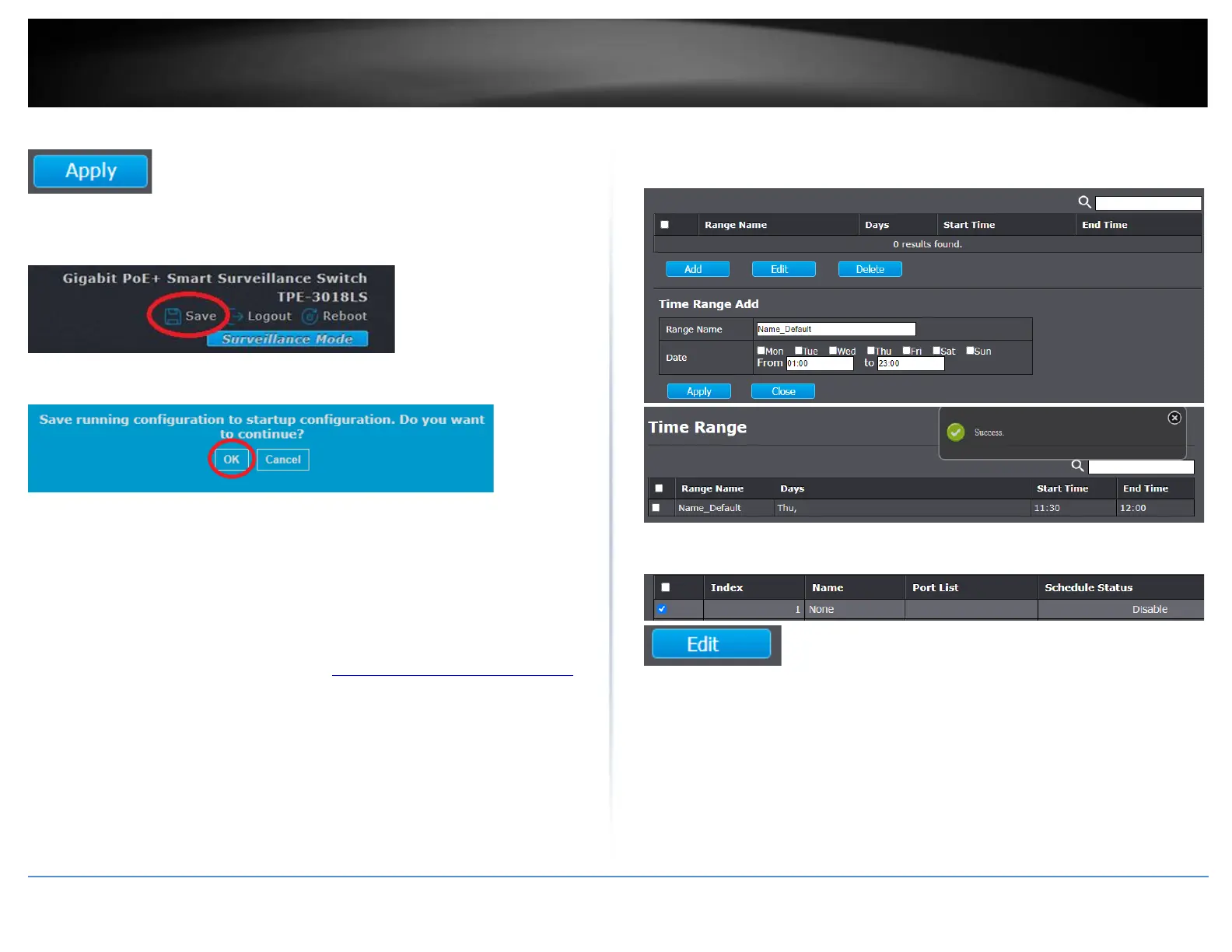Click the Surveillance Mode button
Viewport: 1232px width, 952px height.
287,339
